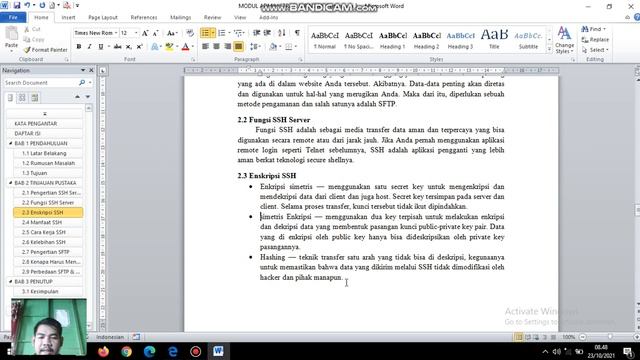The height and width of the screenshot is (360, 640).
Task: Open Numbering list button
Action: point(222,33)
